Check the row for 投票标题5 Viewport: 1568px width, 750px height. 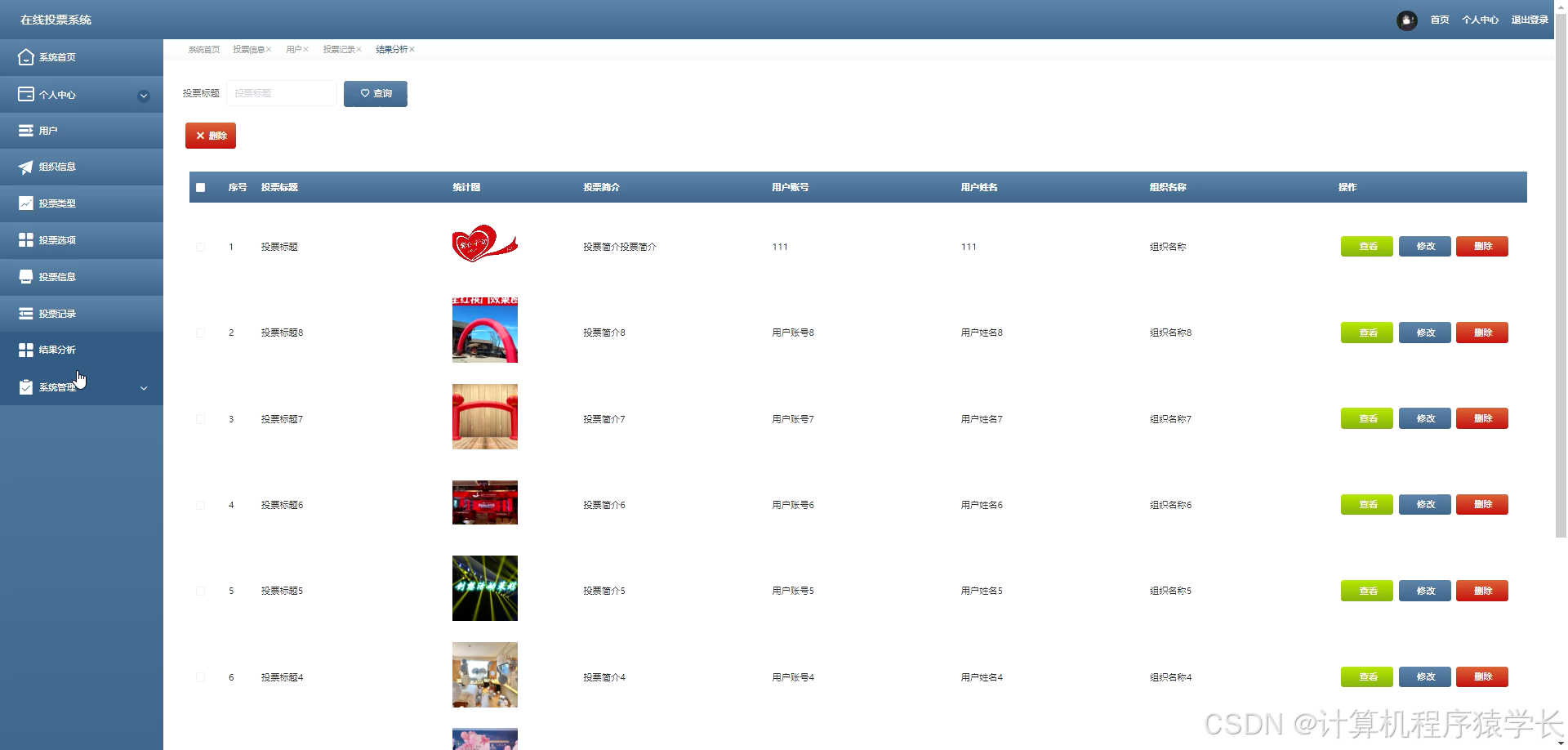tap(200, 591)
